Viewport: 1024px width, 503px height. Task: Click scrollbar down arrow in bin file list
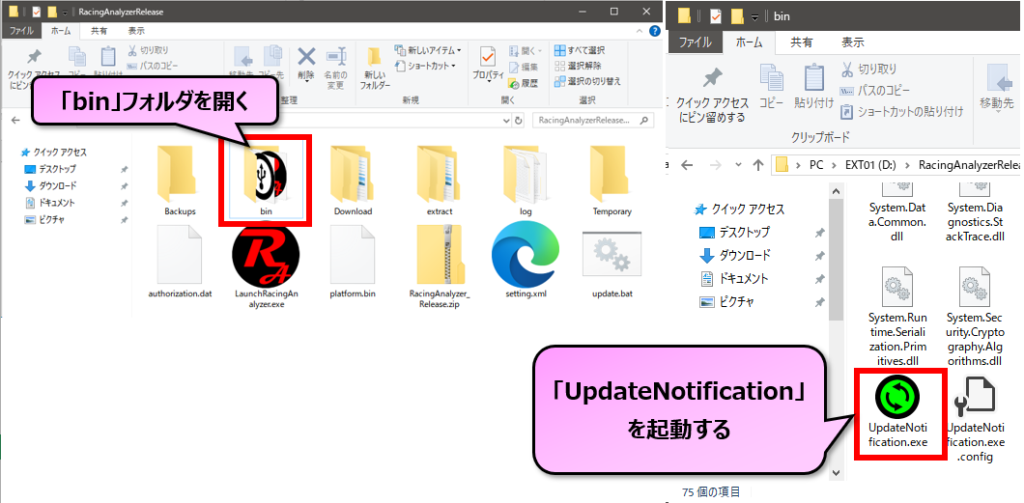832,468
